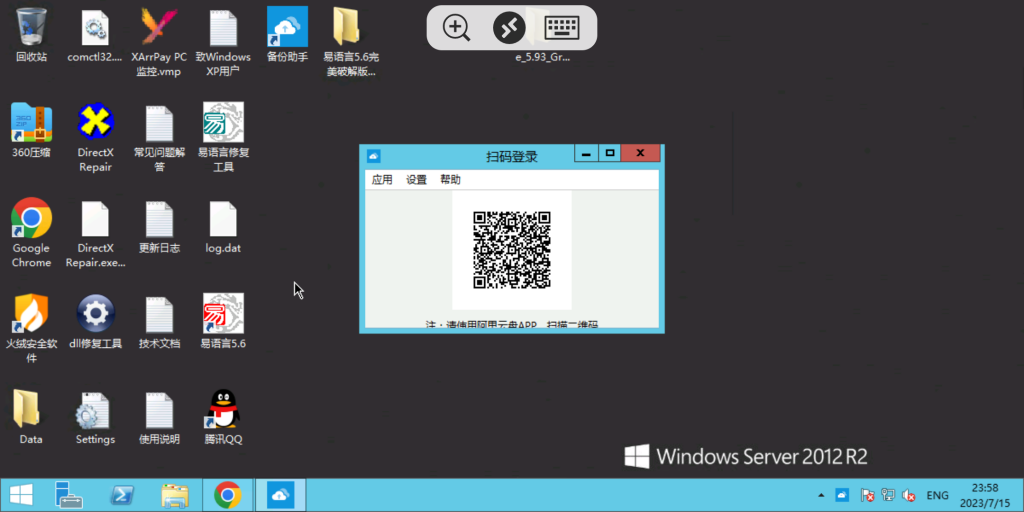This screenshot has width=1024, height=512.
Task: Launch the 360压缩 shortcut
Action: tap(31, 122)
